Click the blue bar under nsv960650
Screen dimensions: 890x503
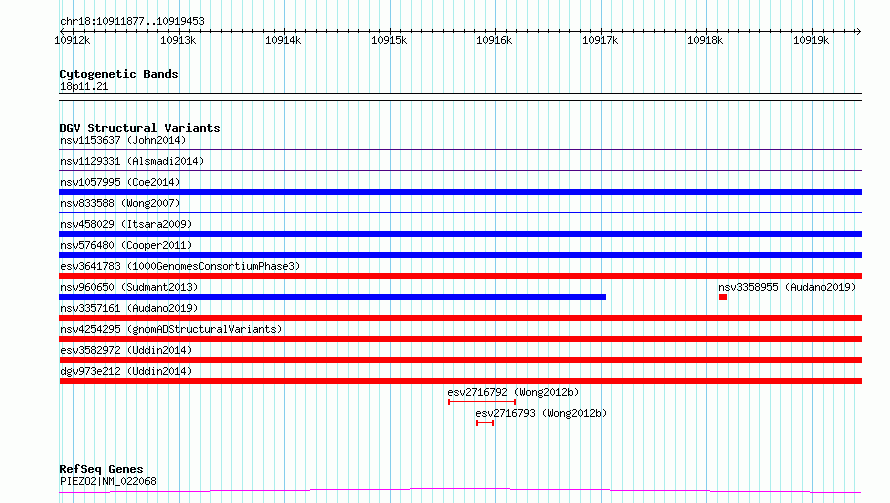point(333,297)
